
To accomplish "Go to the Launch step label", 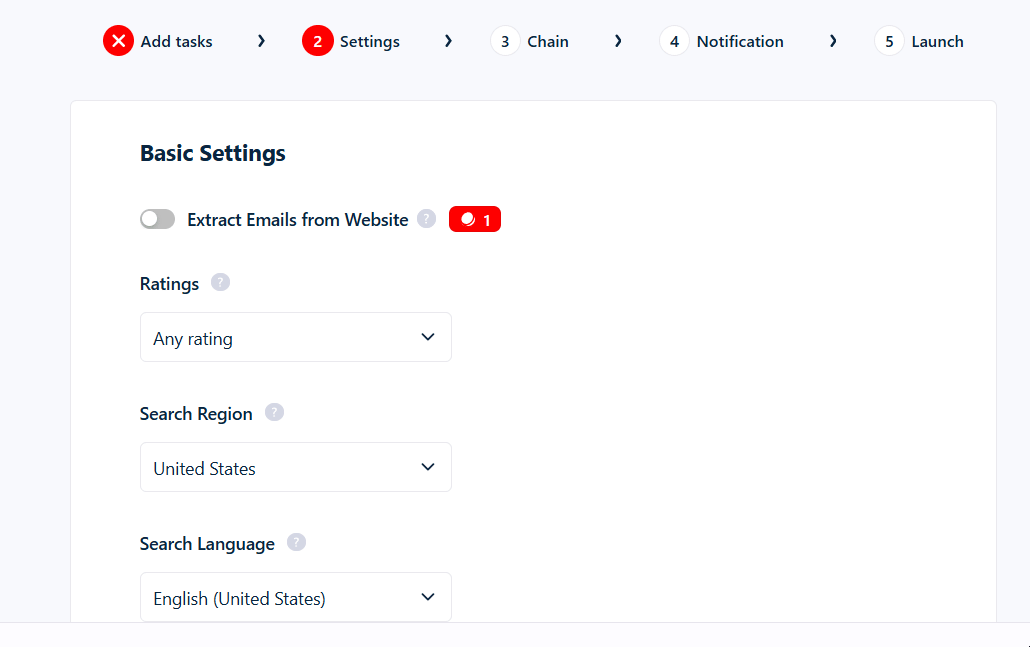I will tap(937, 41).
